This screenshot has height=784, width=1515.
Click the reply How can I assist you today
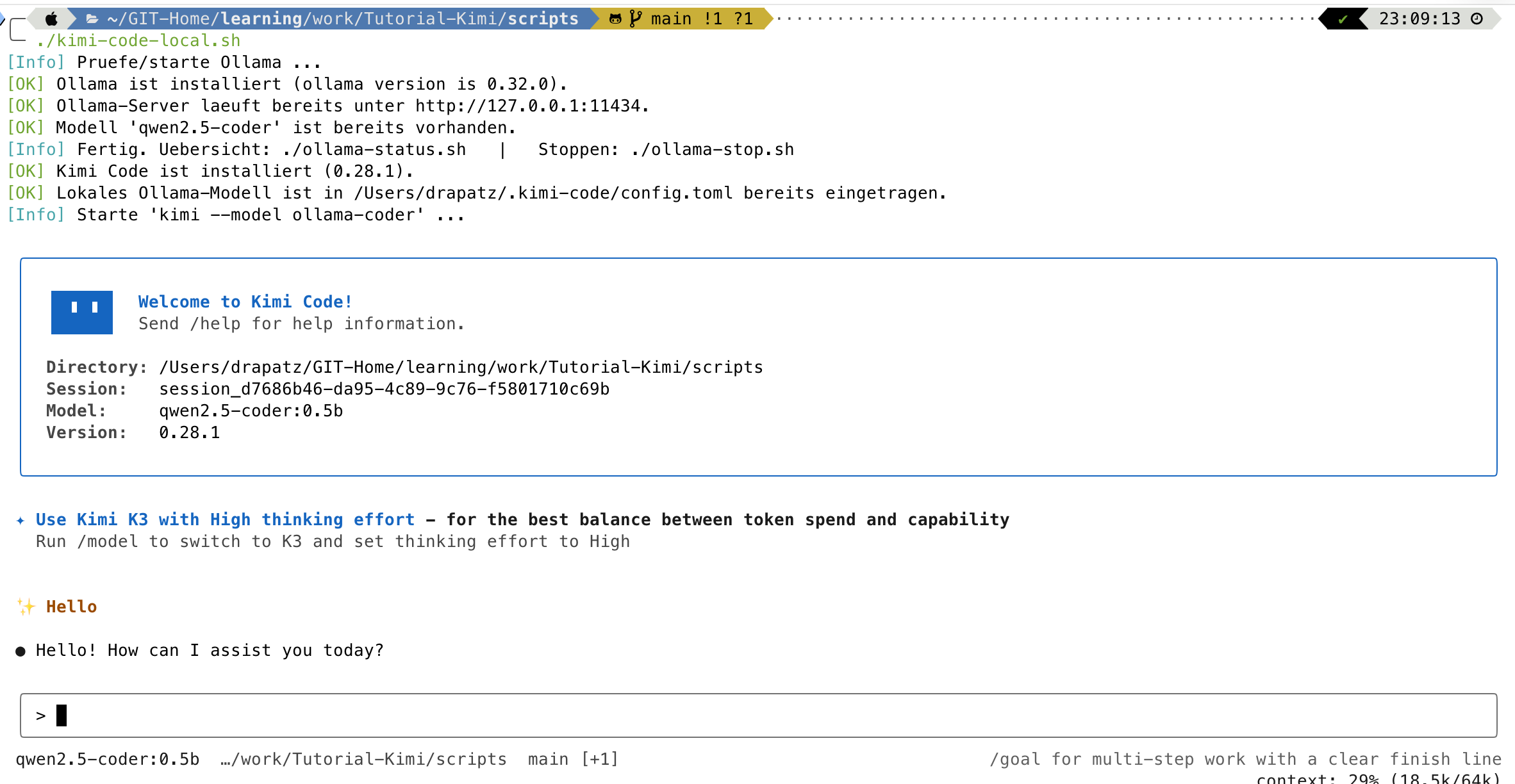tap(245, 650)
